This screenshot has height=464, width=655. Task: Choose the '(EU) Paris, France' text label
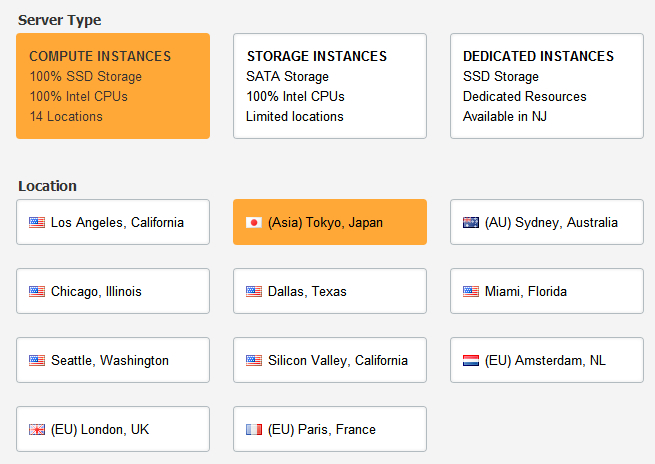pos(322,430)
